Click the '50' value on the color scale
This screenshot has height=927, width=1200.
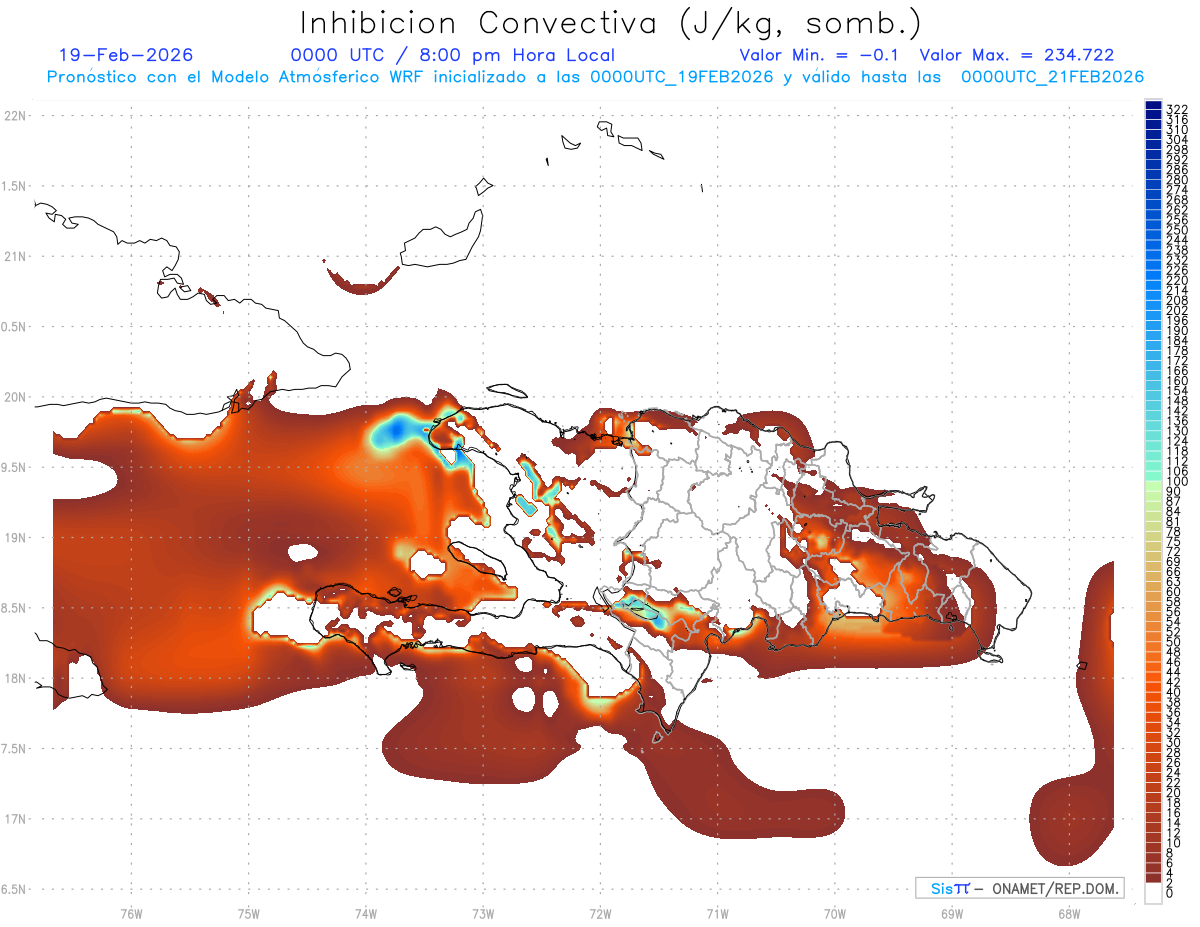1173,641
